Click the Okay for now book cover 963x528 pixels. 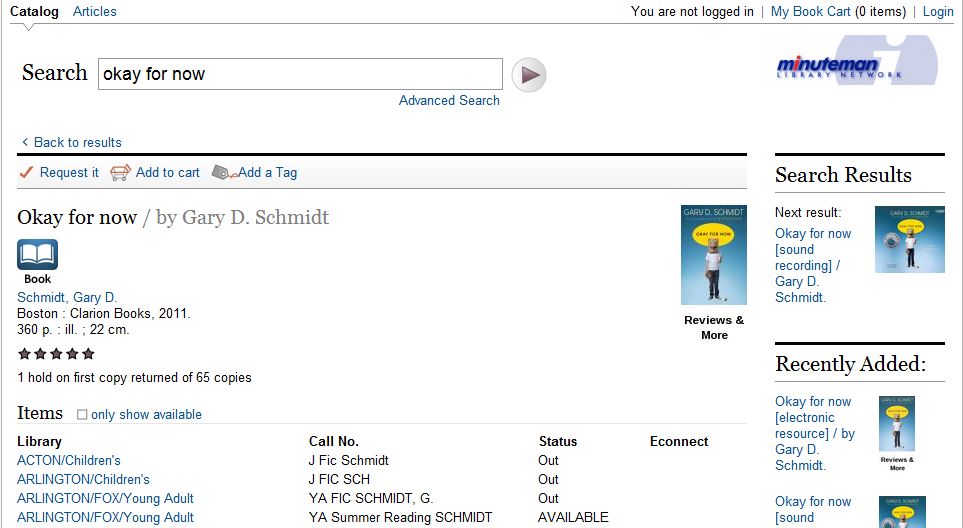coord(714,255)
